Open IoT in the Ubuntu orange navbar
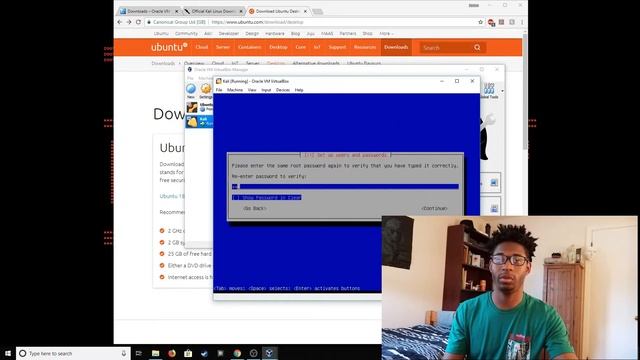The image size is (640, 360). pyautogui.click(x=317, y=47)
